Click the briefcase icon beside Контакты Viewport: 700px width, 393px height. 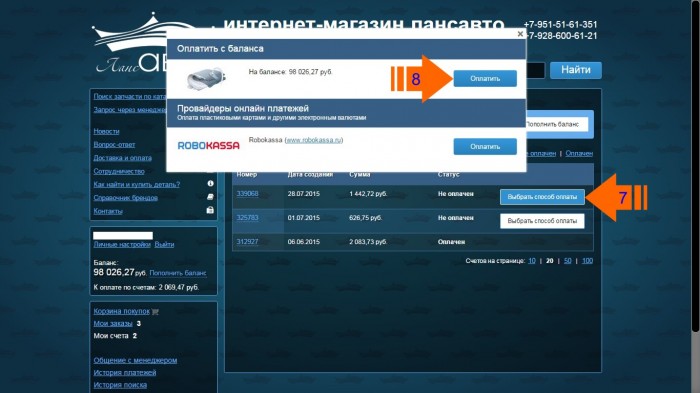(x=210, y=210)
